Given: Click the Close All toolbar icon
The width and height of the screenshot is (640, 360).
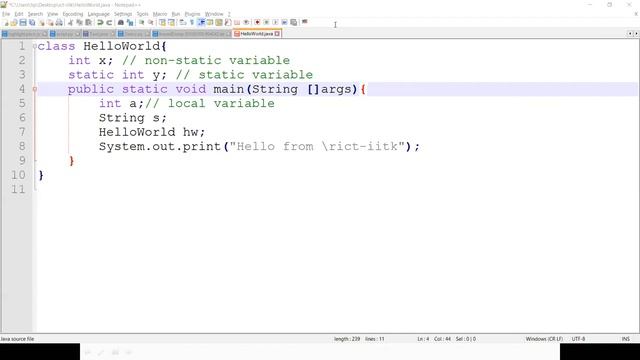Looking at the screenshot, I should pos(50,22).
